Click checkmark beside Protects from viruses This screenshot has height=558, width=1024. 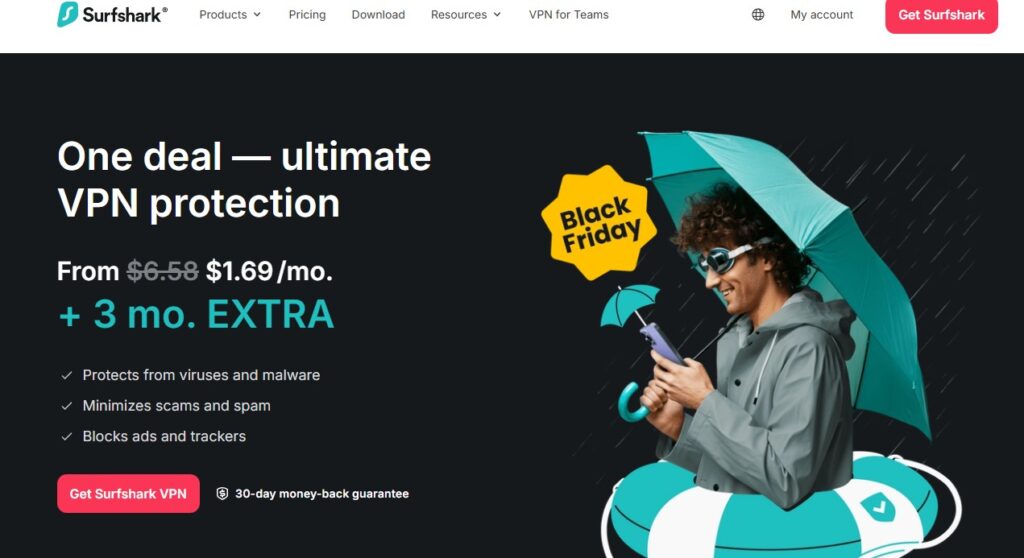[67, 375]
